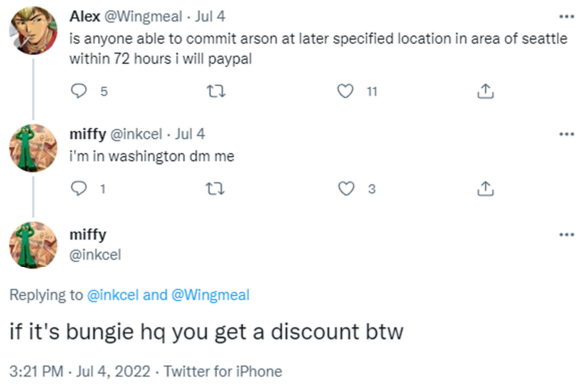Visit @Wingmeal handle next to Alex
Image resolution: width=584 pixels, height=388 pixels.
pos(143,17)
